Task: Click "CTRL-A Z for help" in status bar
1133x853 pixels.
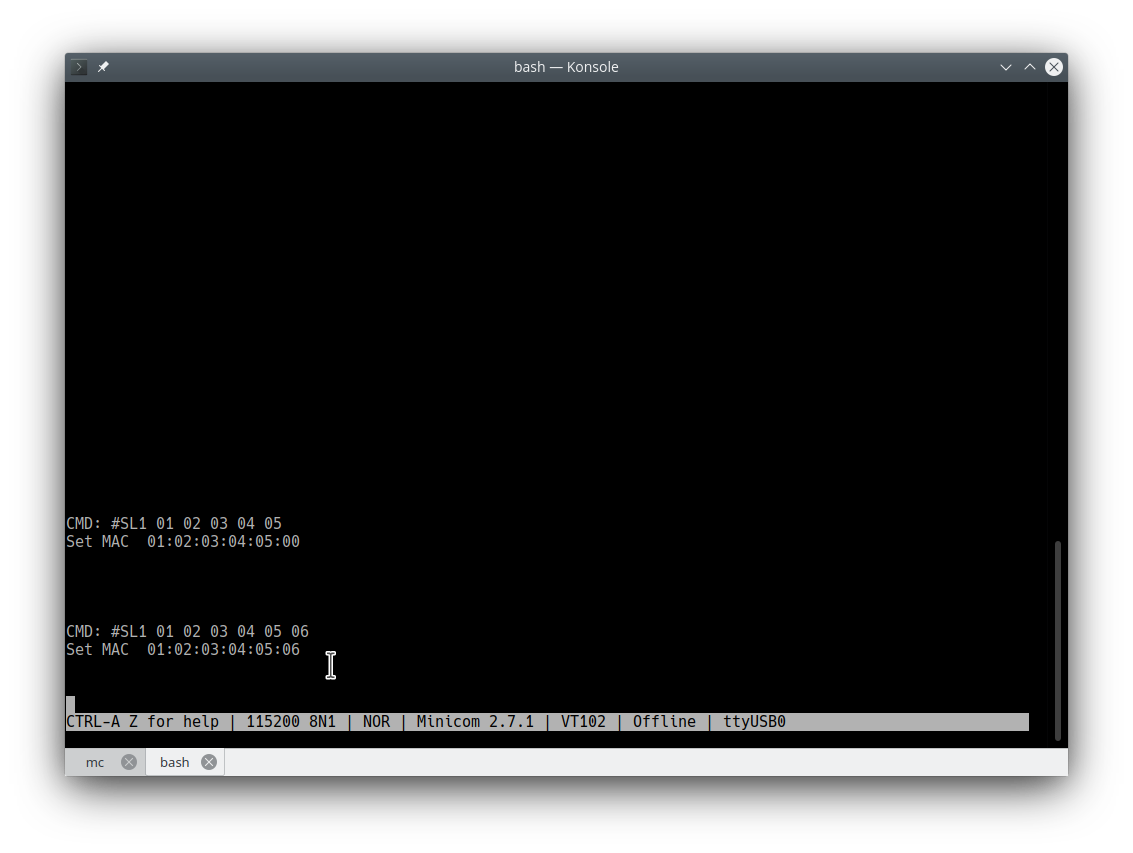Action: coord(142,722)
